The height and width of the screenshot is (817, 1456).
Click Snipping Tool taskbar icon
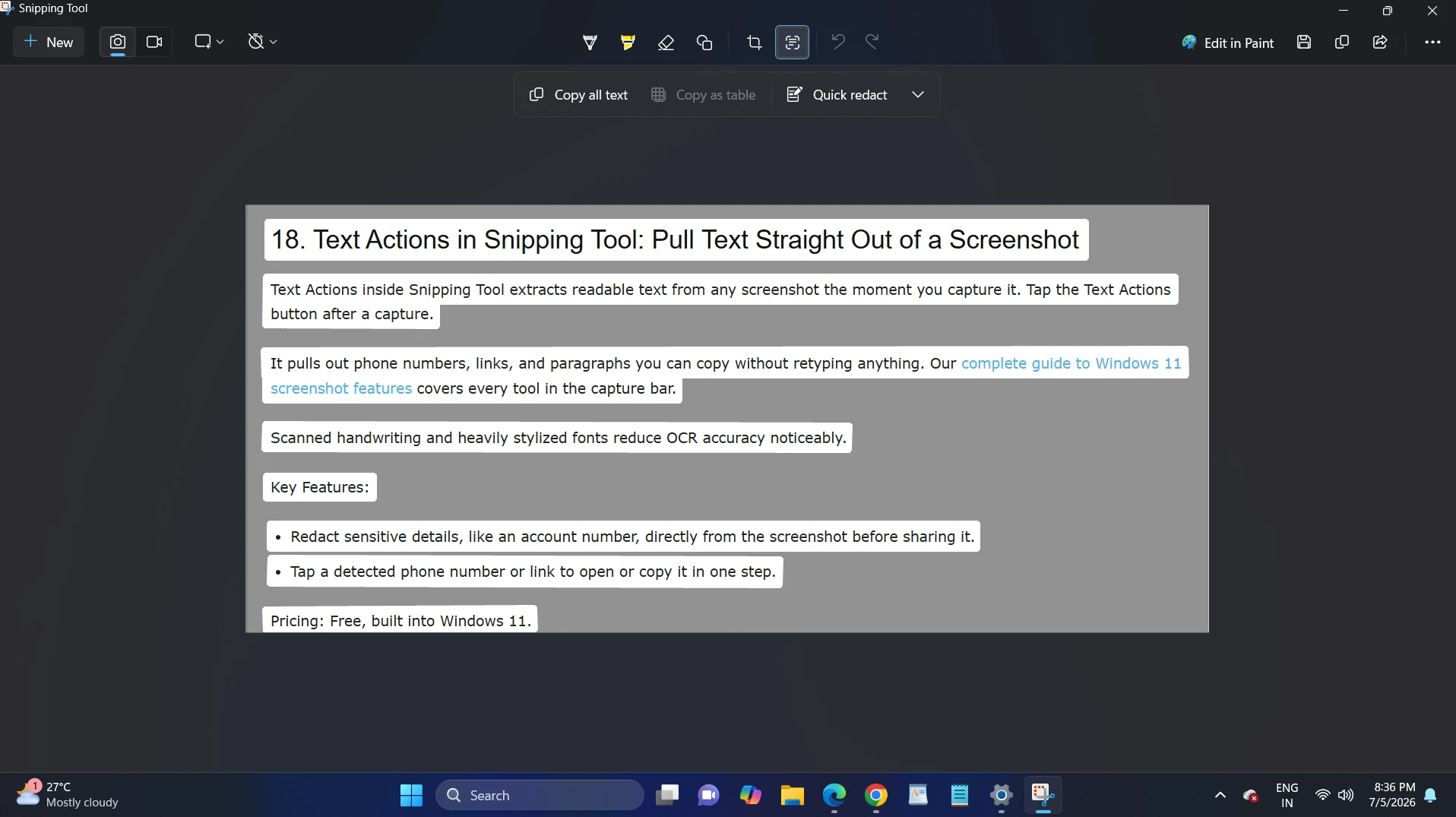pyautogui.click(x=1043, y=795)
